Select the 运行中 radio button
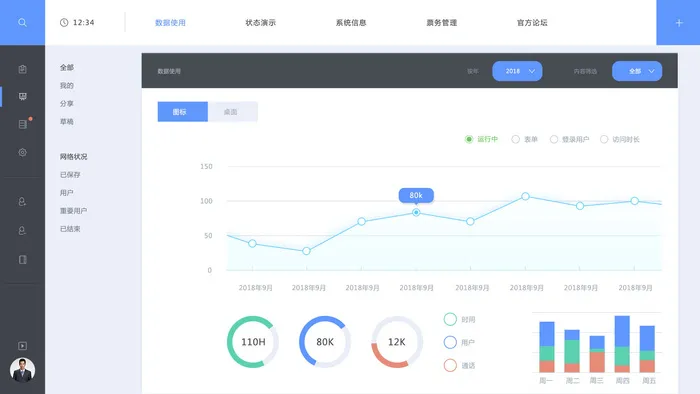The image size is (700, 394). (469, 139)
